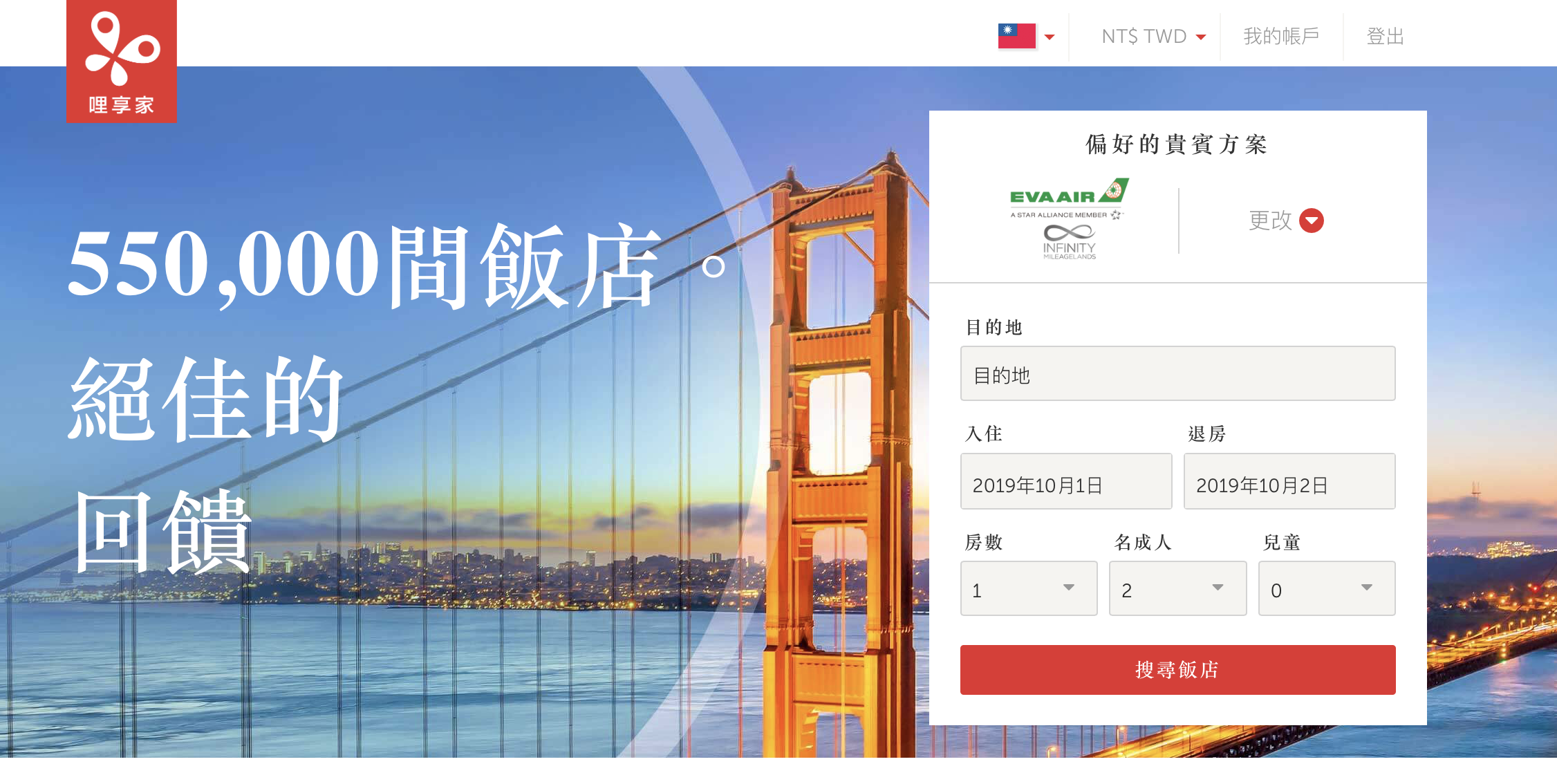This screenshot has height=784, width=1557.
Task: Click the EVA Air Infinity MileageLands logo
Action: 1068,220
